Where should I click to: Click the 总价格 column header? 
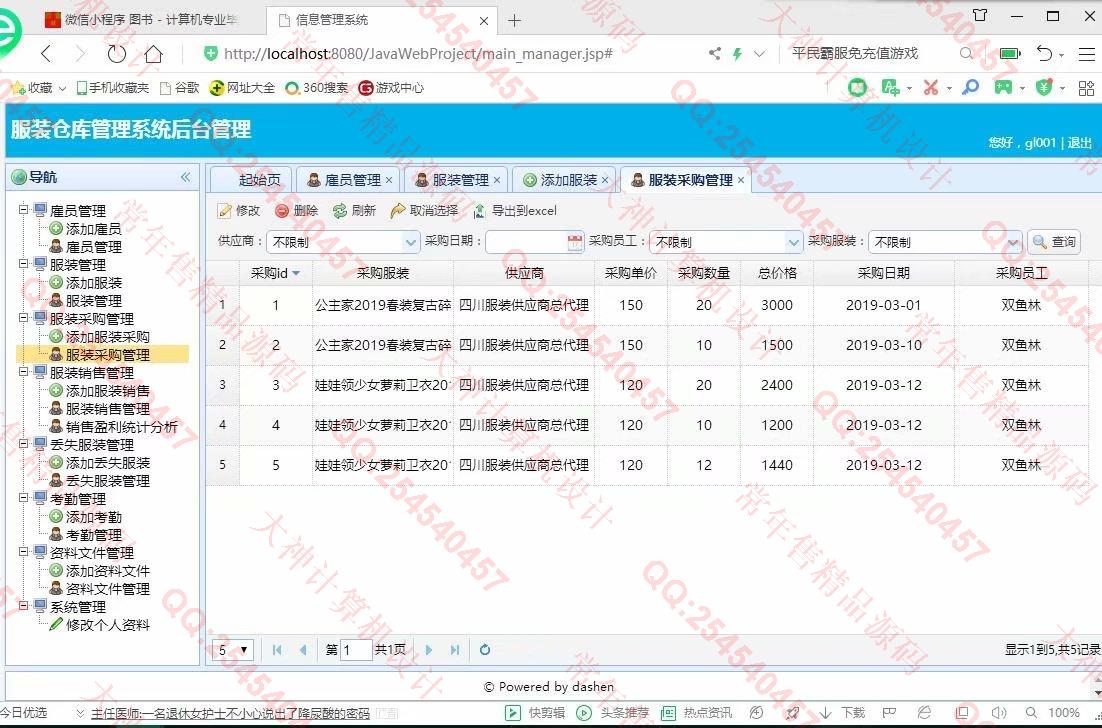(777, 273)
